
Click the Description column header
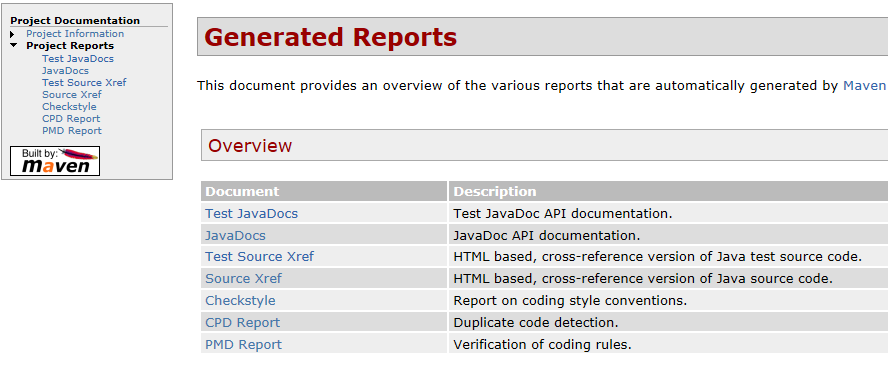click(668, 191)
